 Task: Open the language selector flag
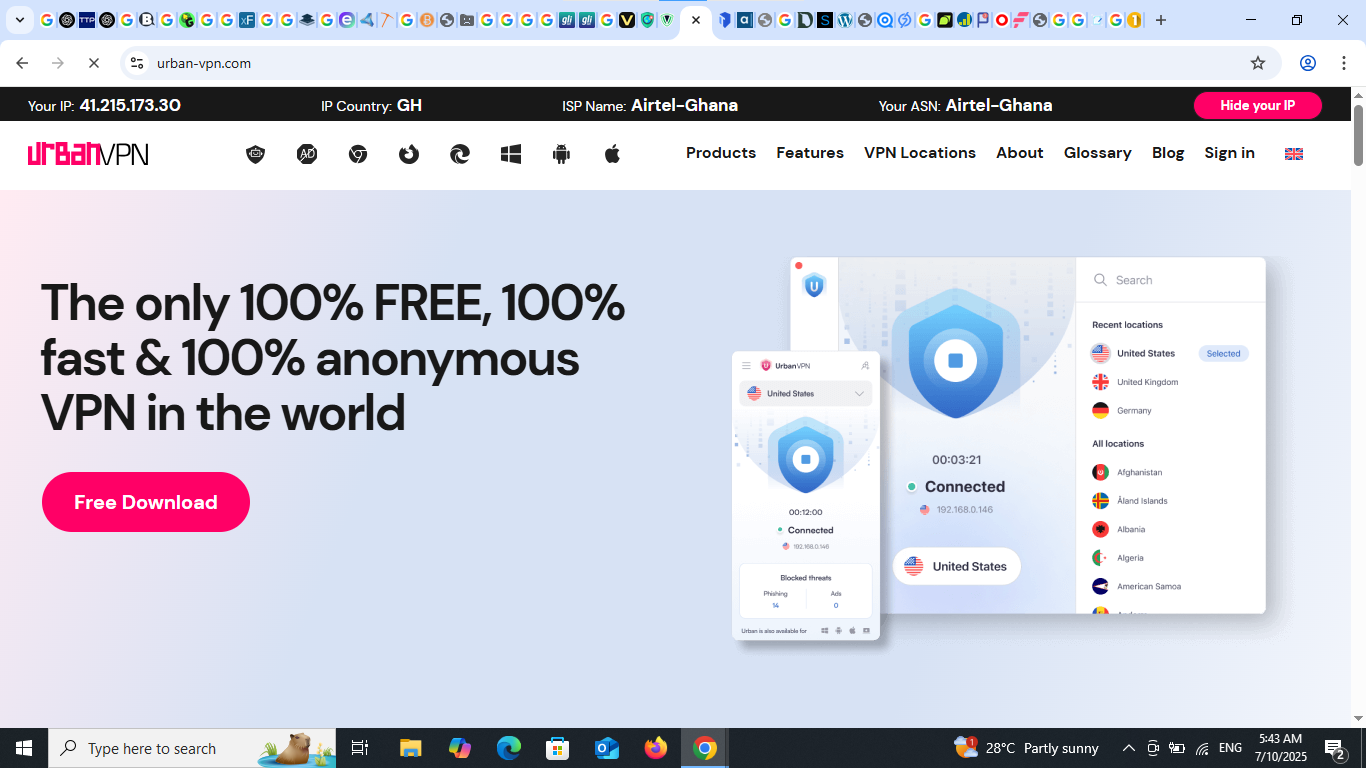tap(1294, 154)
